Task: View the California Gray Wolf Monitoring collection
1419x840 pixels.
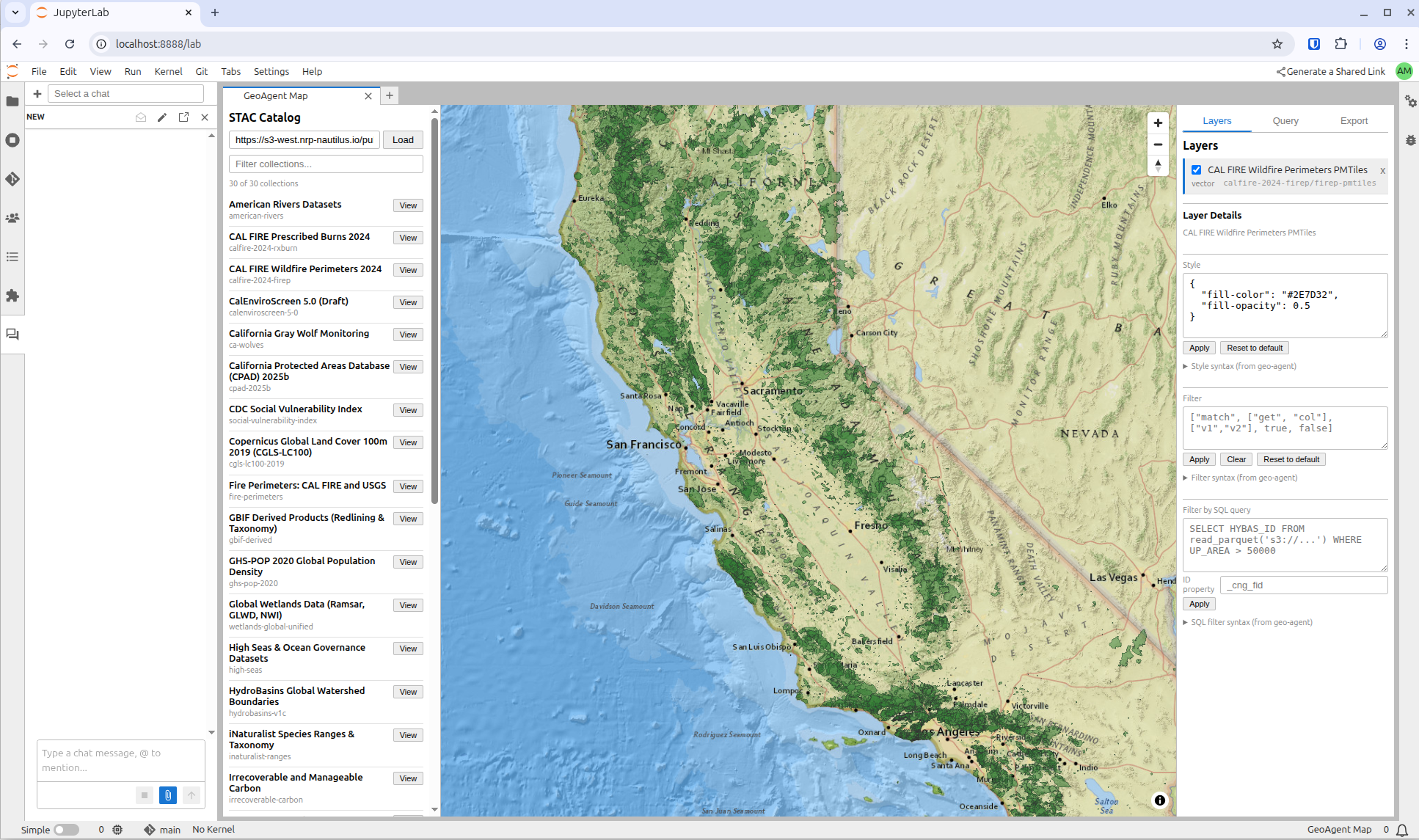Action: pyautogui.click(x=408, y=335)
